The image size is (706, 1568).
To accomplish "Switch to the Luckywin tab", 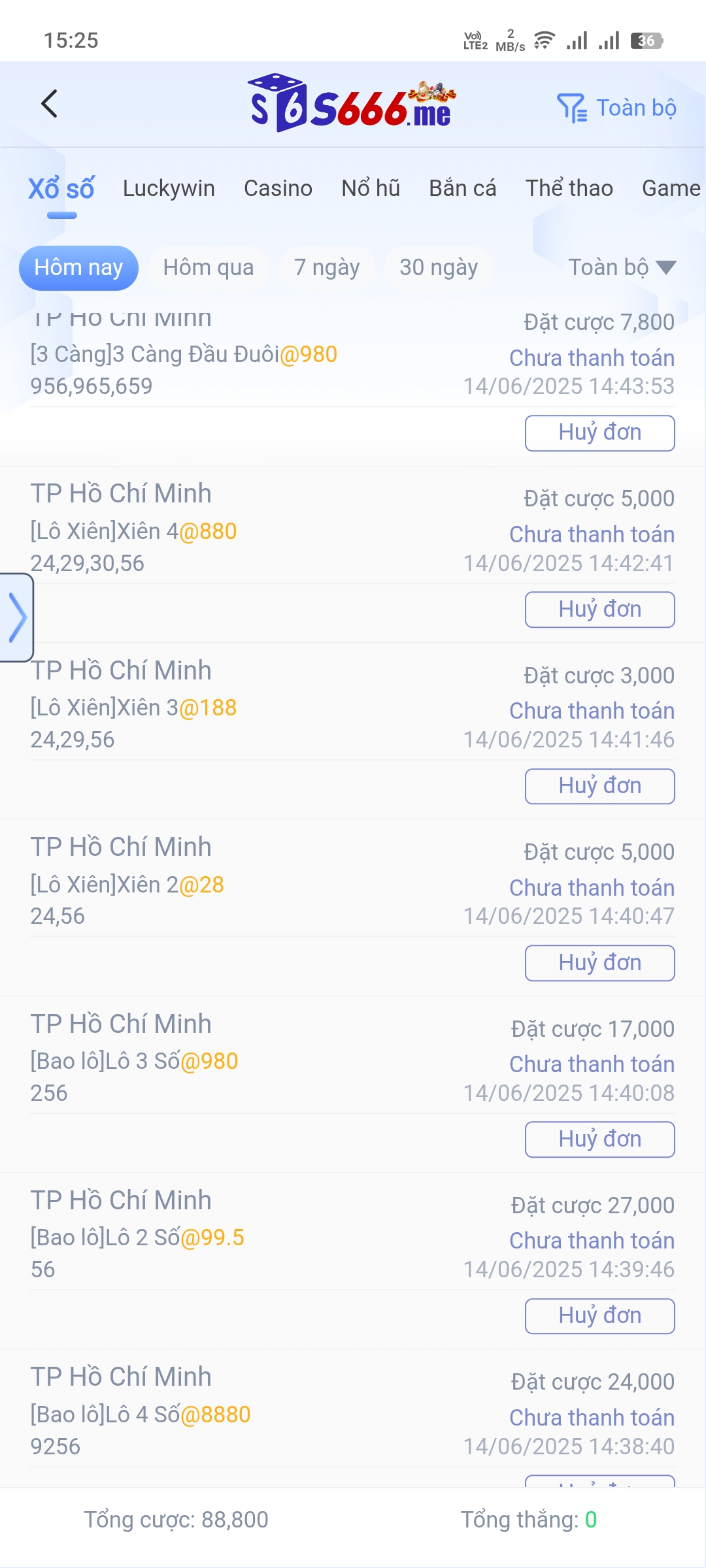I will (x=169, y=188).
